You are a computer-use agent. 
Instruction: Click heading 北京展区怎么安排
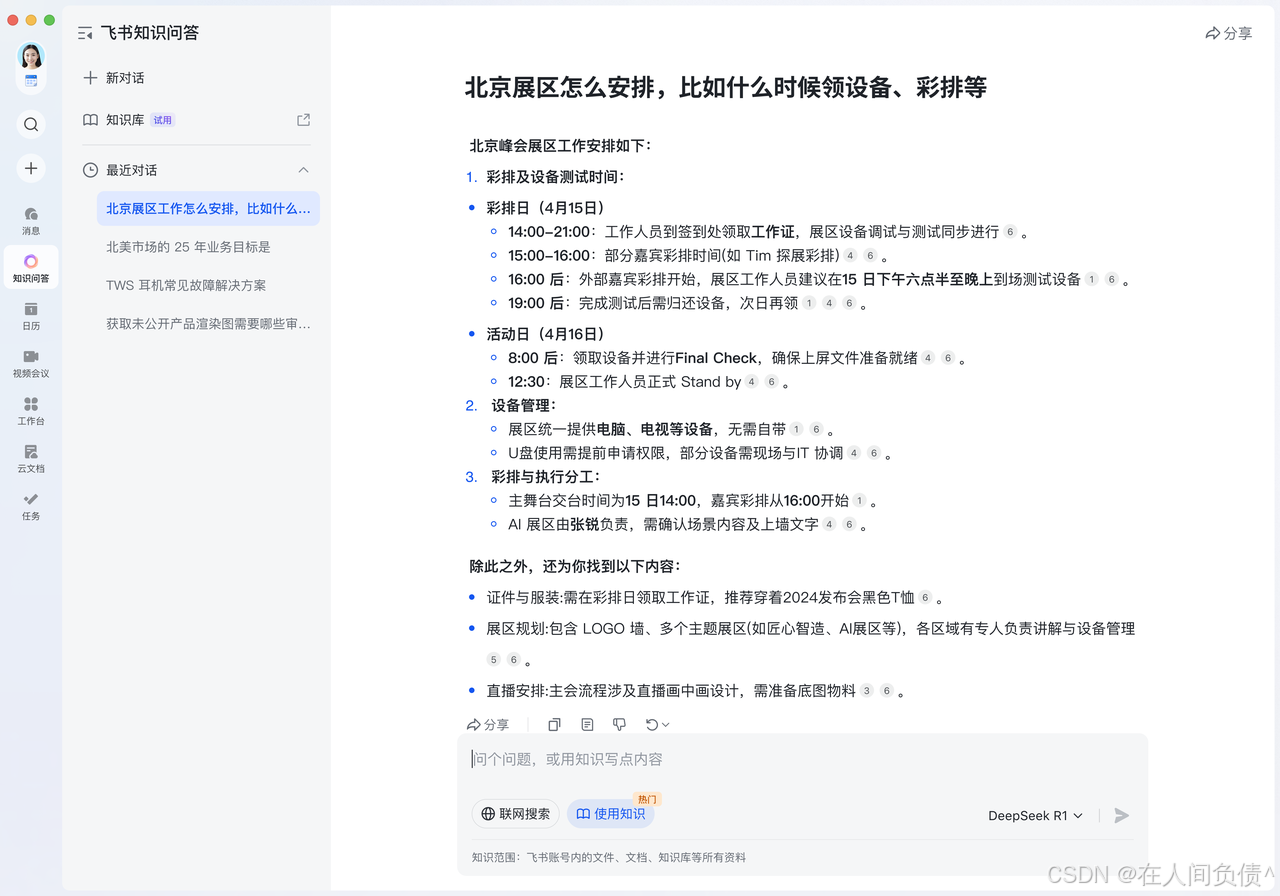[725, 87]
